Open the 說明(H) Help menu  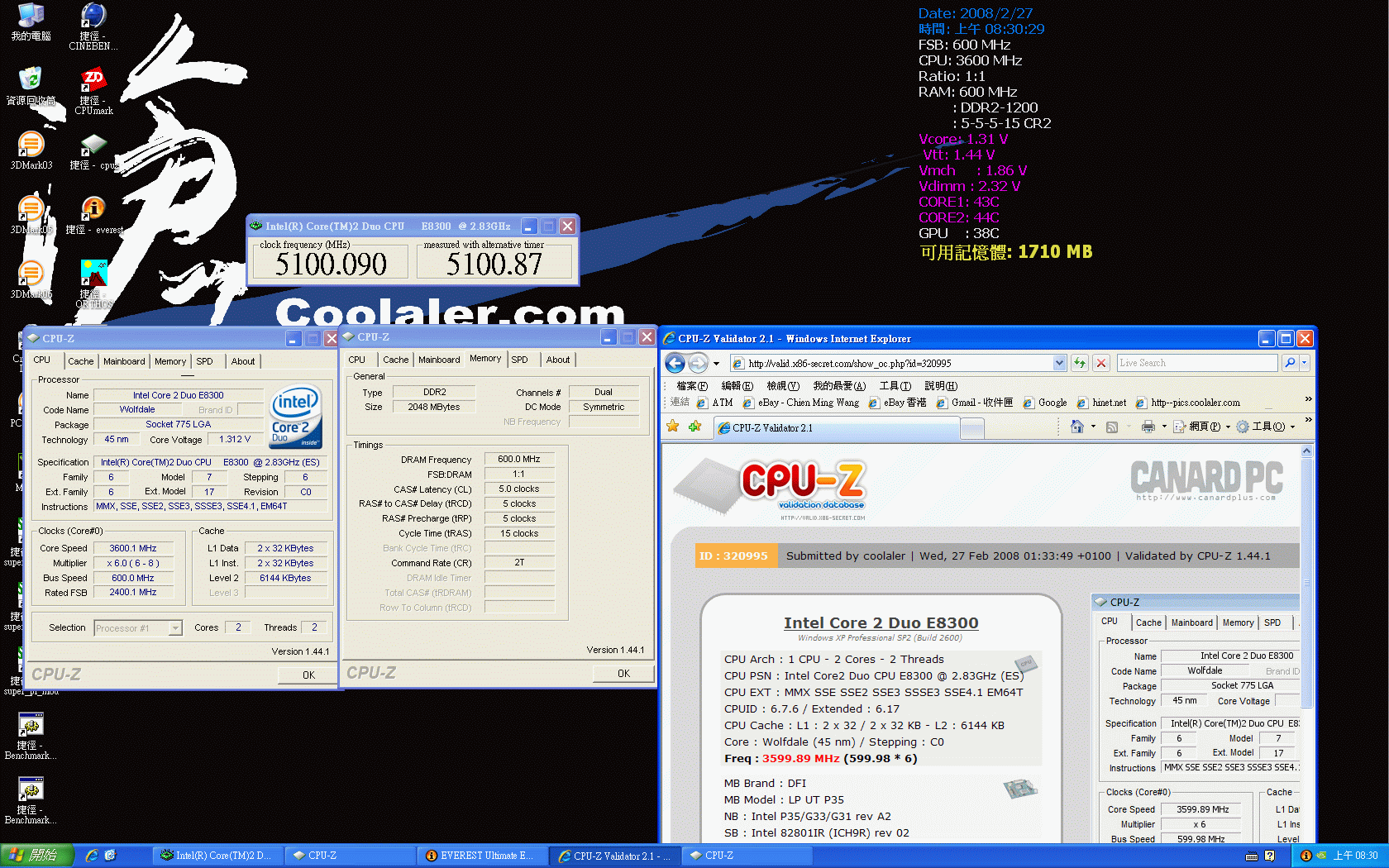941,386
